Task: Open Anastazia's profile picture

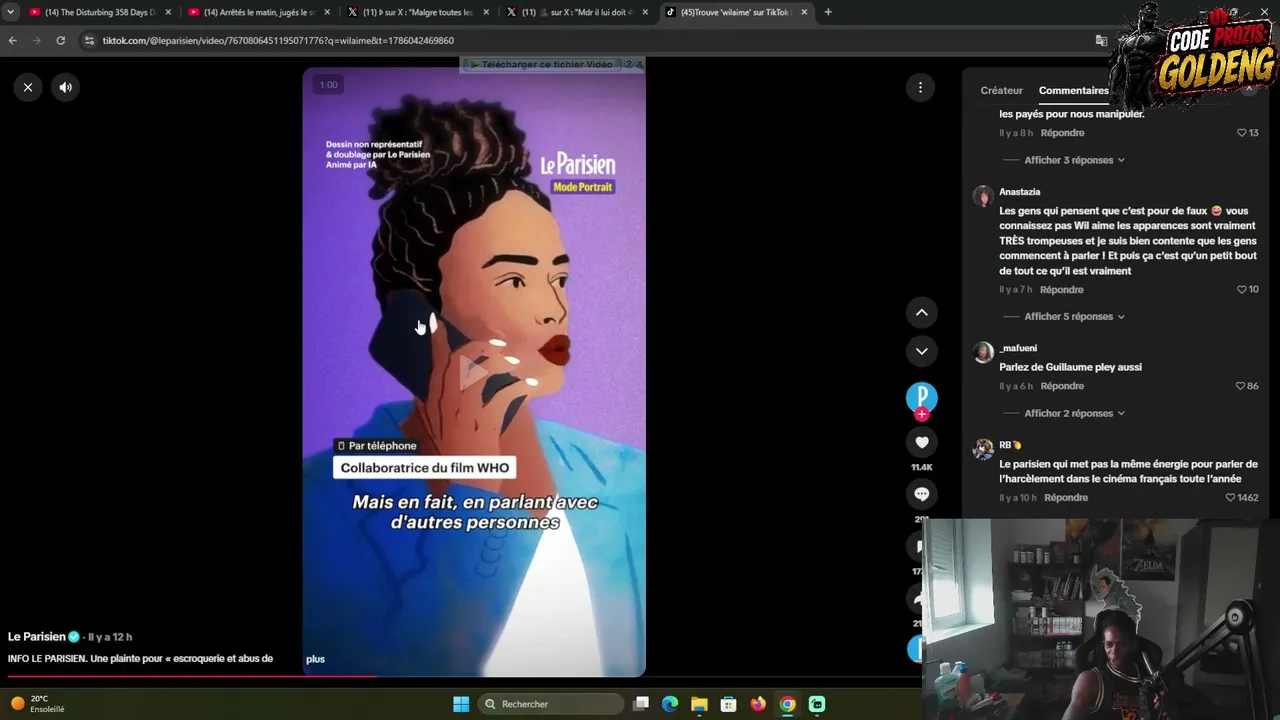Action: tap(983, 196)
